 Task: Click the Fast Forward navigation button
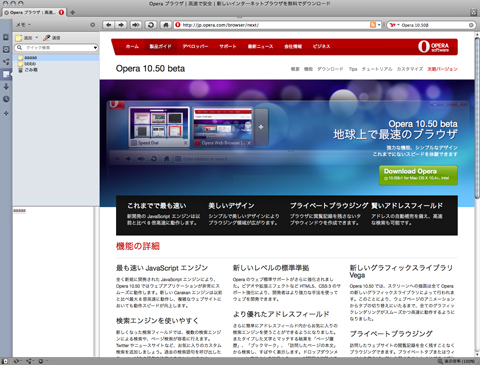coord(136,25)
